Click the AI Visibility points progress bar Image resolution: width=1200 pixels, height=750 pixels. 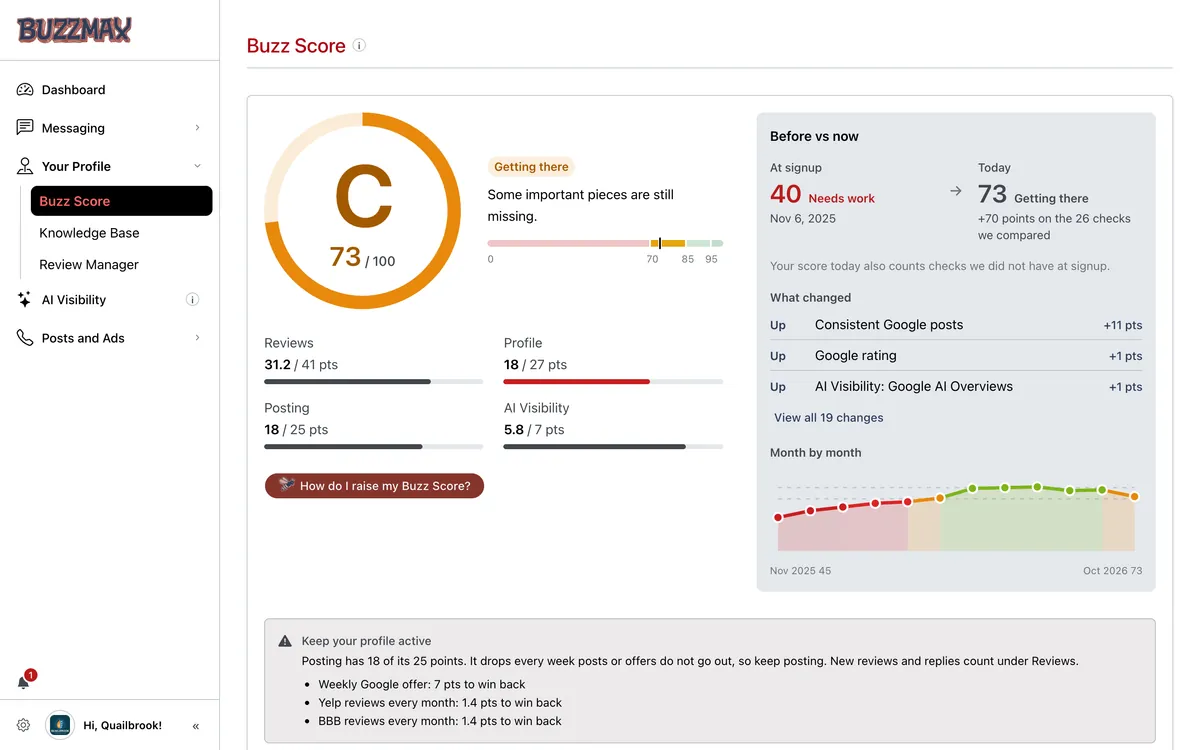click(x=613, y=446)
